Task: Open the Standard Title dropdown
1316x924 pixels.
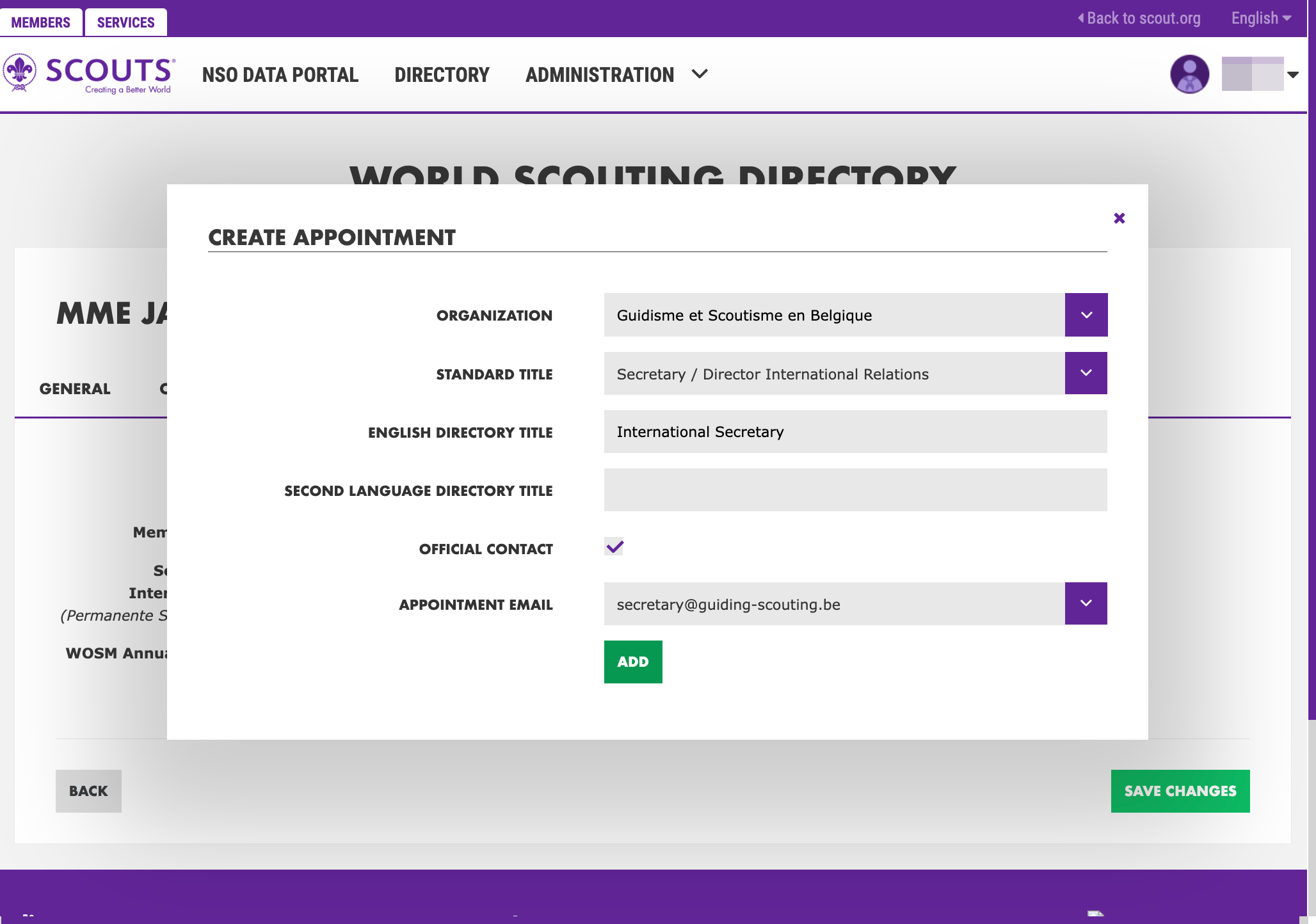Action: (1086, 373)
